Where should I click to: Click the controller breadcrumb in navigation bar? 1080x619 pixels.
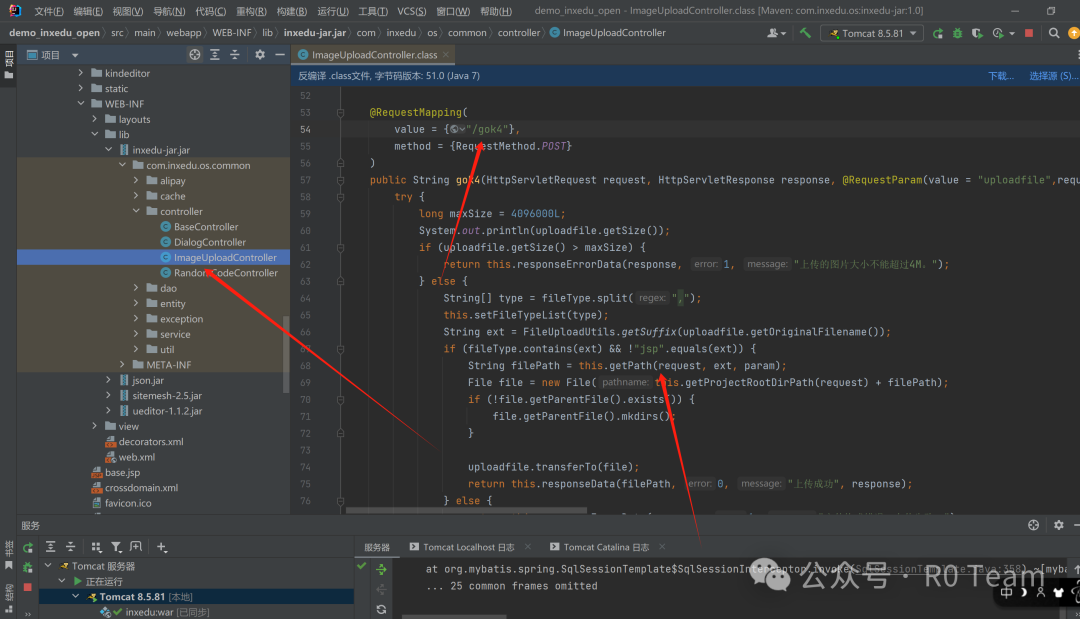[519, 32]
